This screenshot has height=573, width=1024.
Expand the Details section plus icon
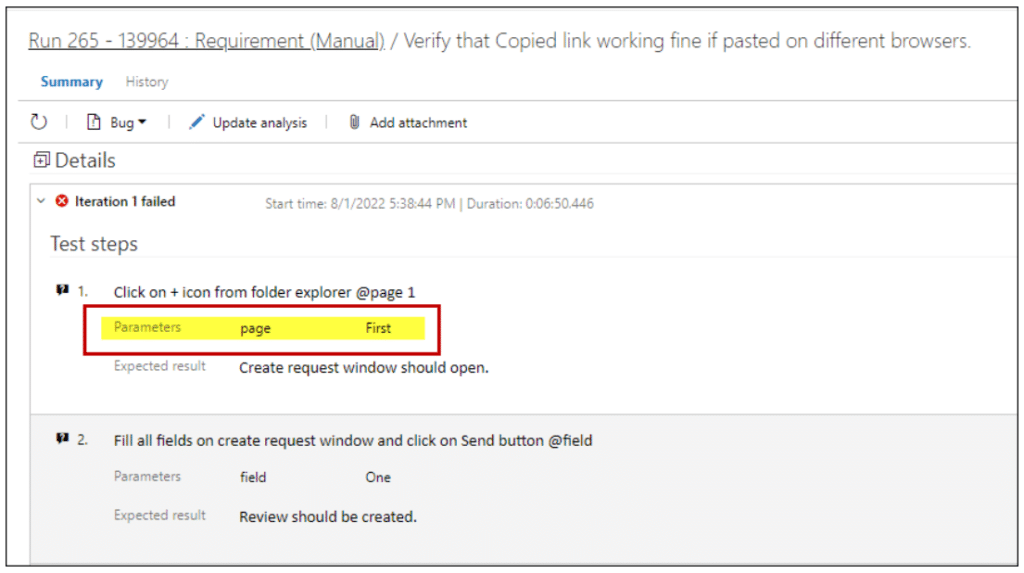(41, 160)
